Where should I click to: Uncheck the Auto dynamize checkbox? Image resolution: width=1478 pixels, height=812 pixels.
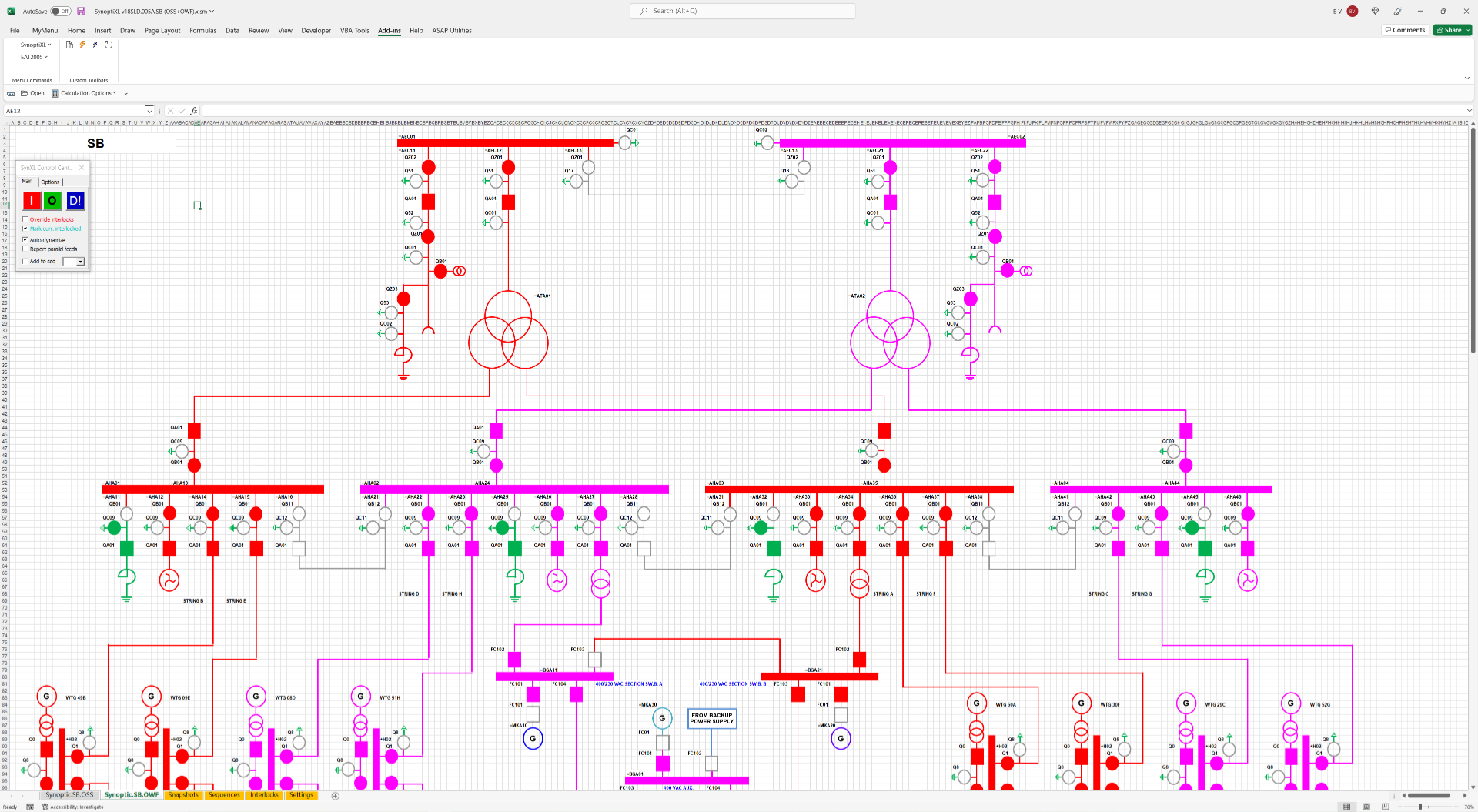pyautogui.click(x=25, y=240)
